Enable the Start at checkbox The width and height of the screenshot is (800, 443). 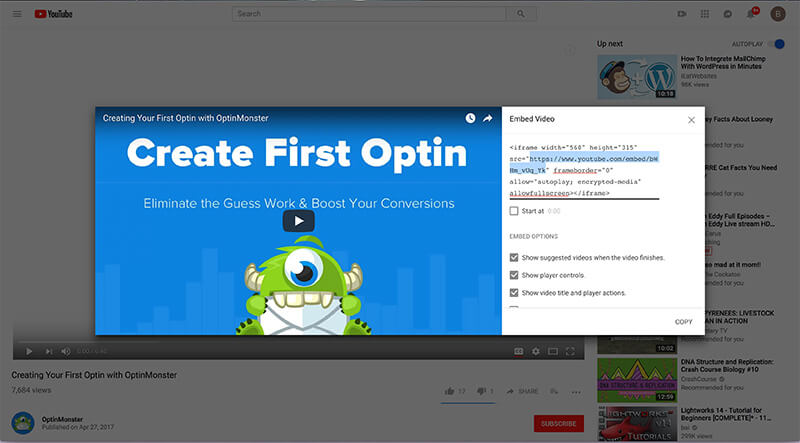[x=514, y=211]
